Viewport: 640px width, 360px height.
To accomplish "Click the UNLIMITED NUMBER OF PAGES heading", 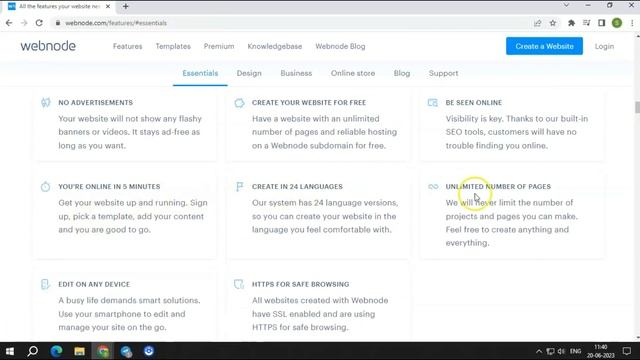I will pos(498,187).
